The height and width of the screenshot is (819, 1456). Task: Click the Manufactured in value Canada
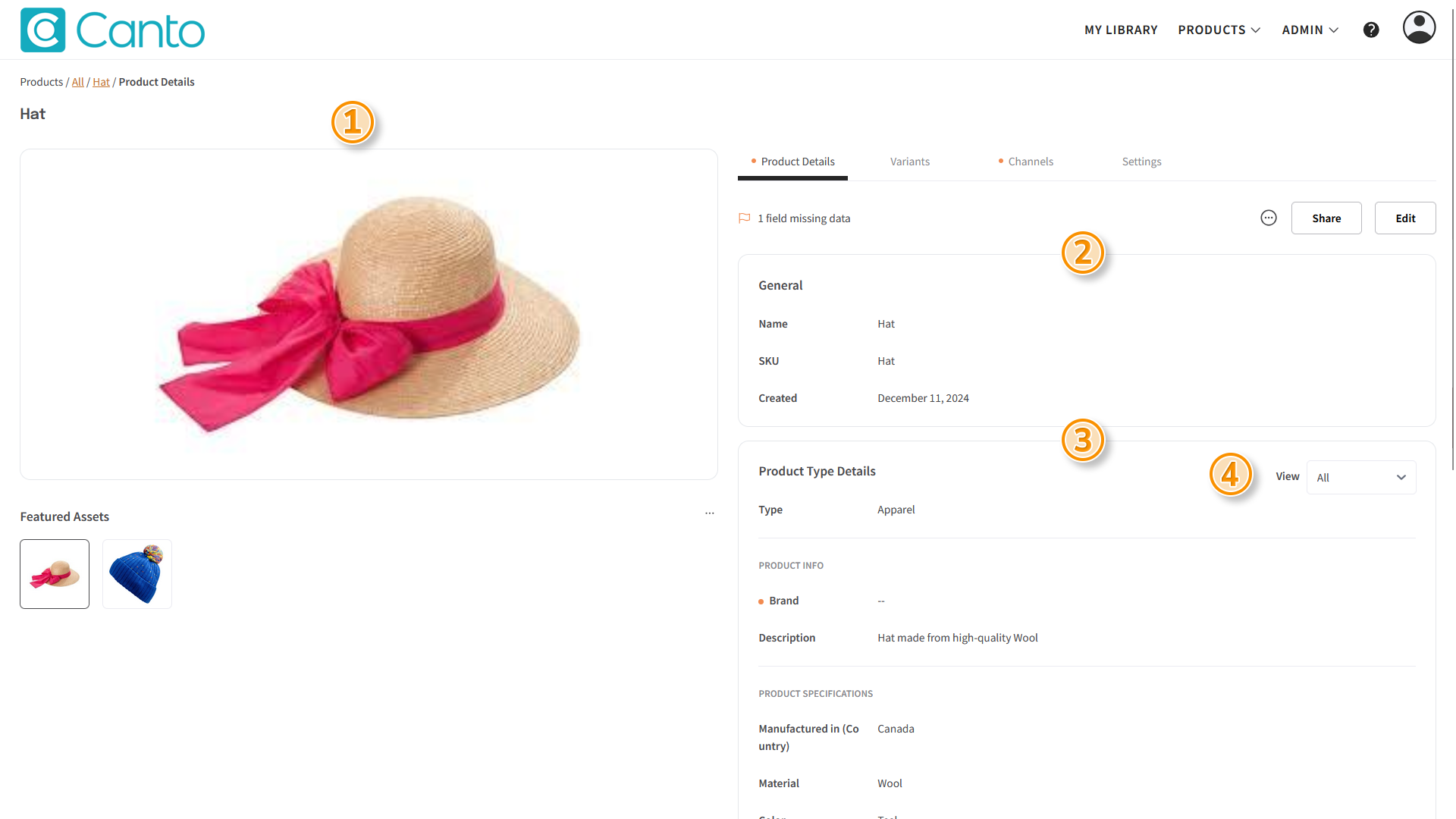click(x=896, y=729)
